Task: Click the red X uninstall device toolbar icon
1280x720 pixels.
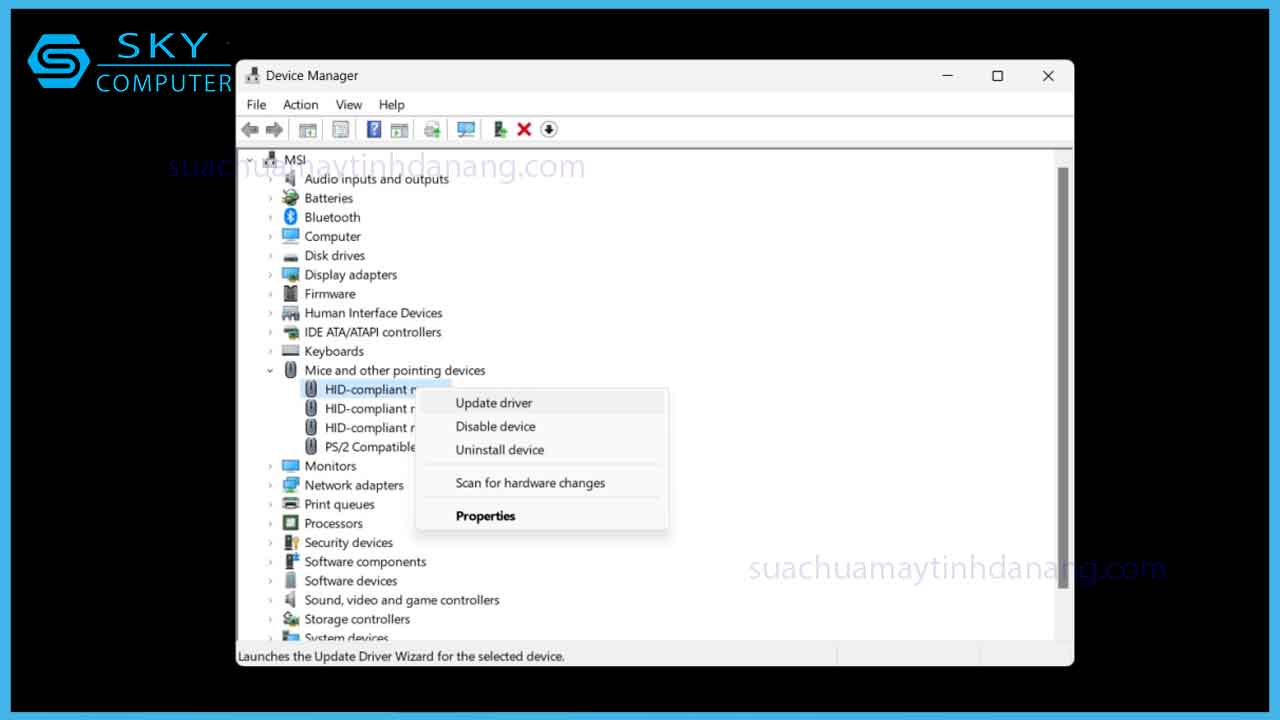Action: click(x=524, y=130)
